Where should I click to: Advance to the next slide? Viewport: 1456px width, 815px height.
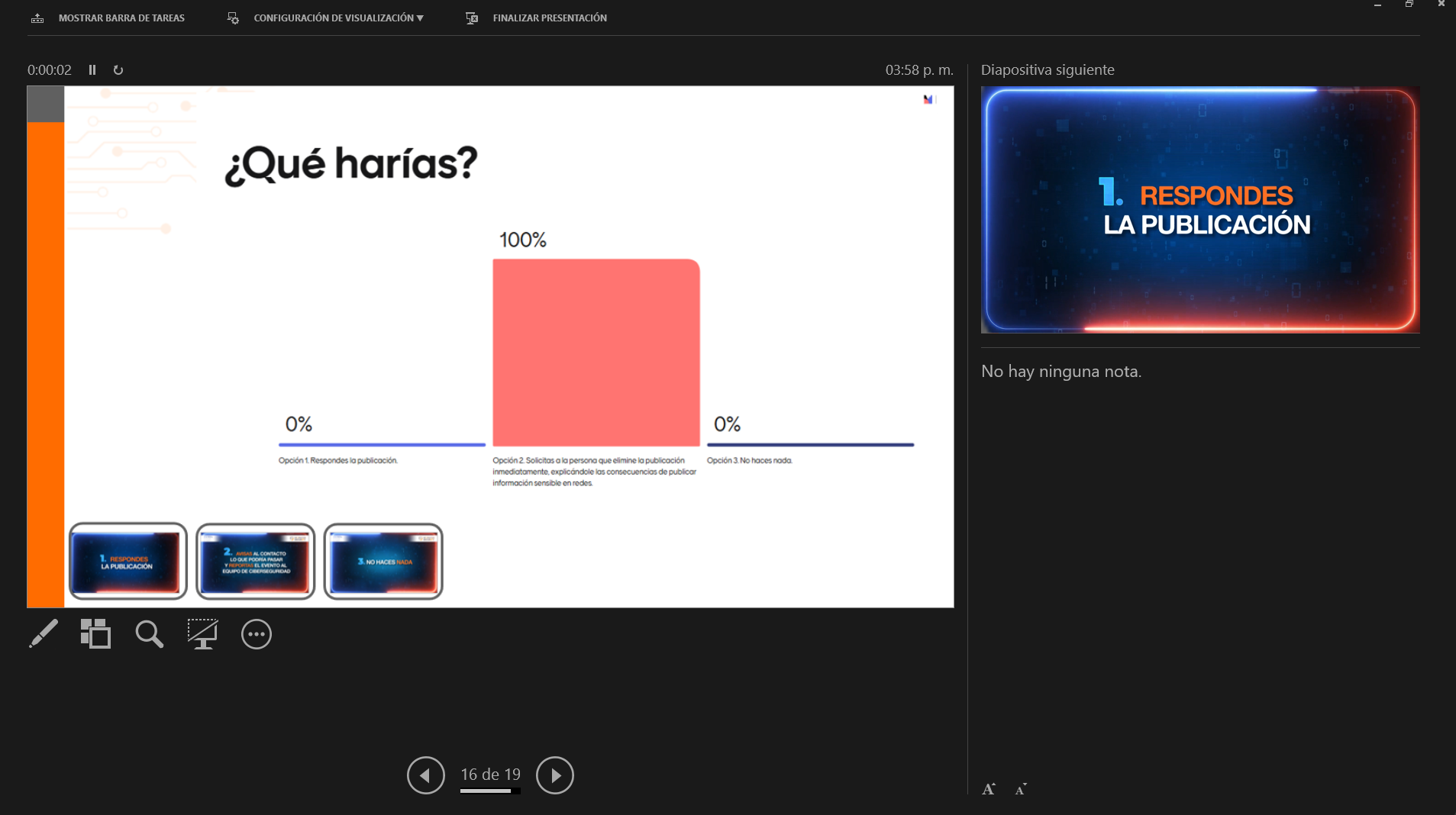click(555, 775)
